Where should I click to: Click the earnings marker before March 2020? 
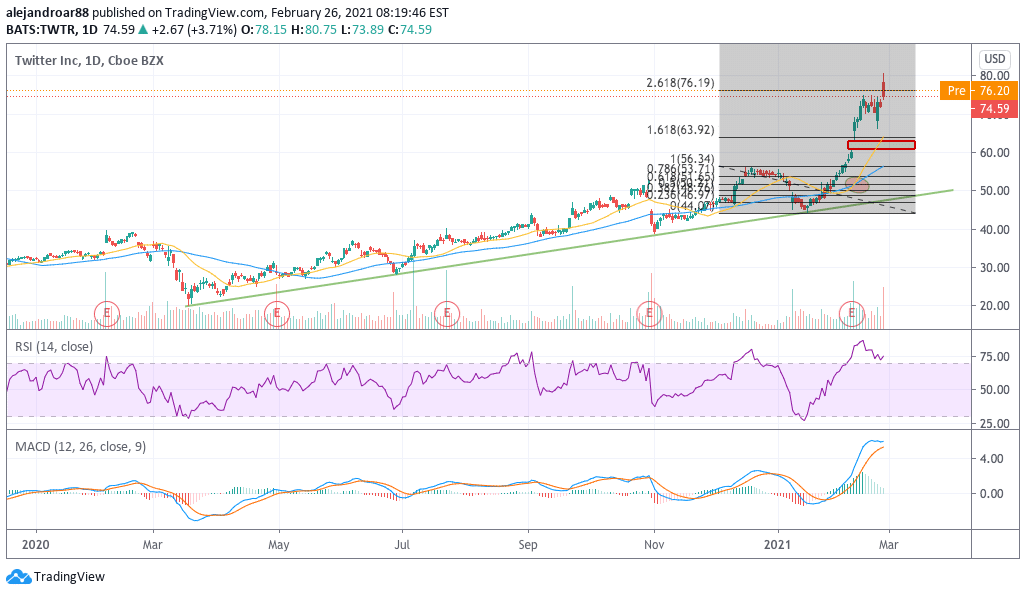107,314
